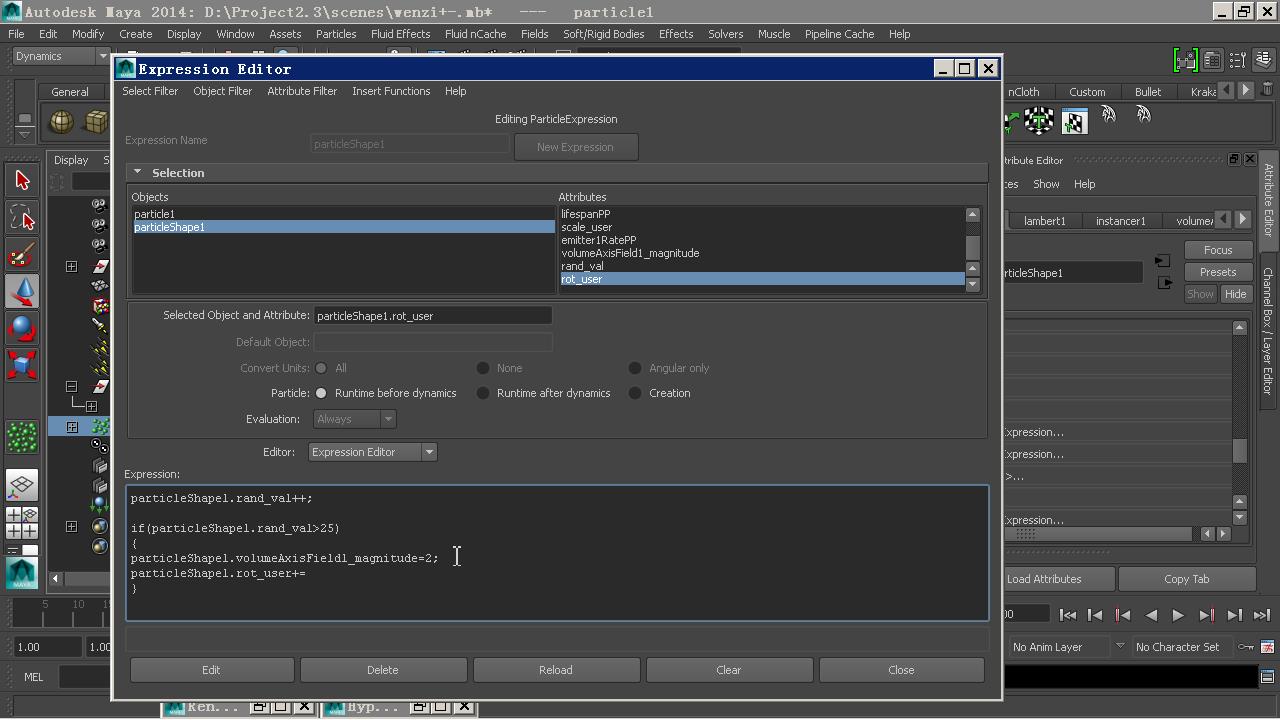Activate the Lasso select tool
The image size is (1280, 720).
coord(22,217)
